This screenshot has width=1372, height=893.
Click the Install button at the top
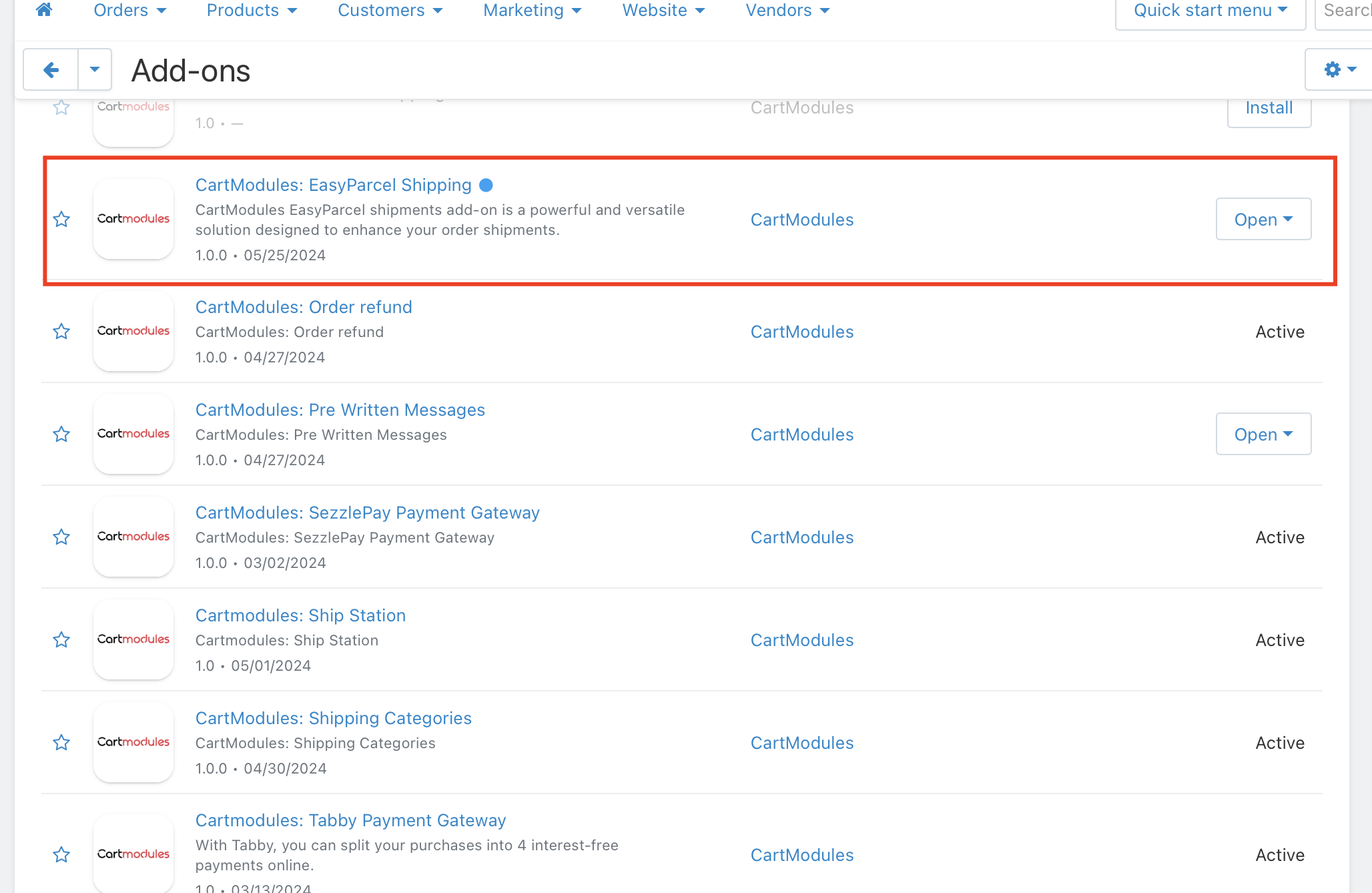(x=1269, y=107)
